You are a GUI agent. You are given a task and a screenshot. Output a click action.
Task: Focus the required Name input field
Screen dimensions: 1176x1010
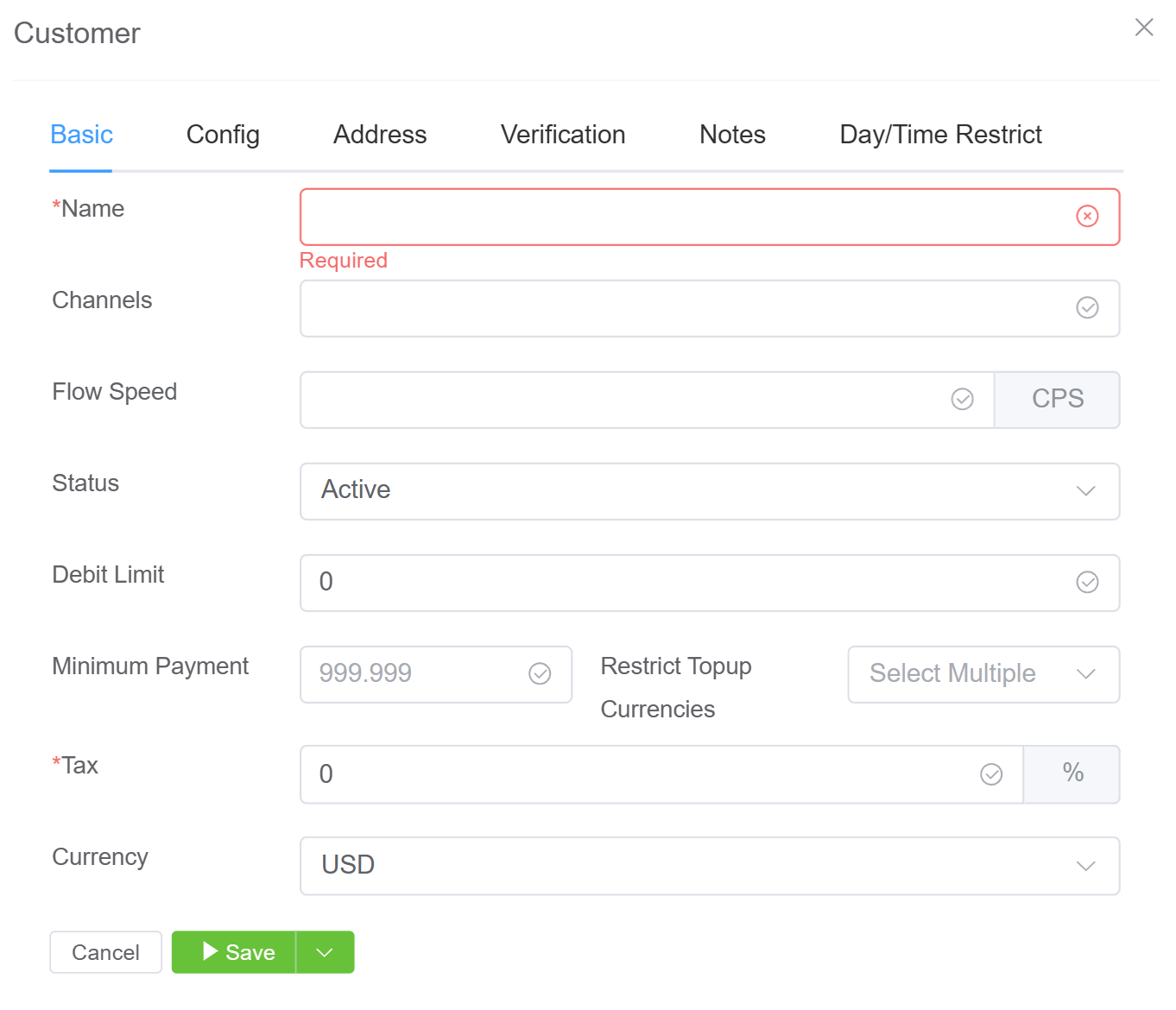click(682, 217)
